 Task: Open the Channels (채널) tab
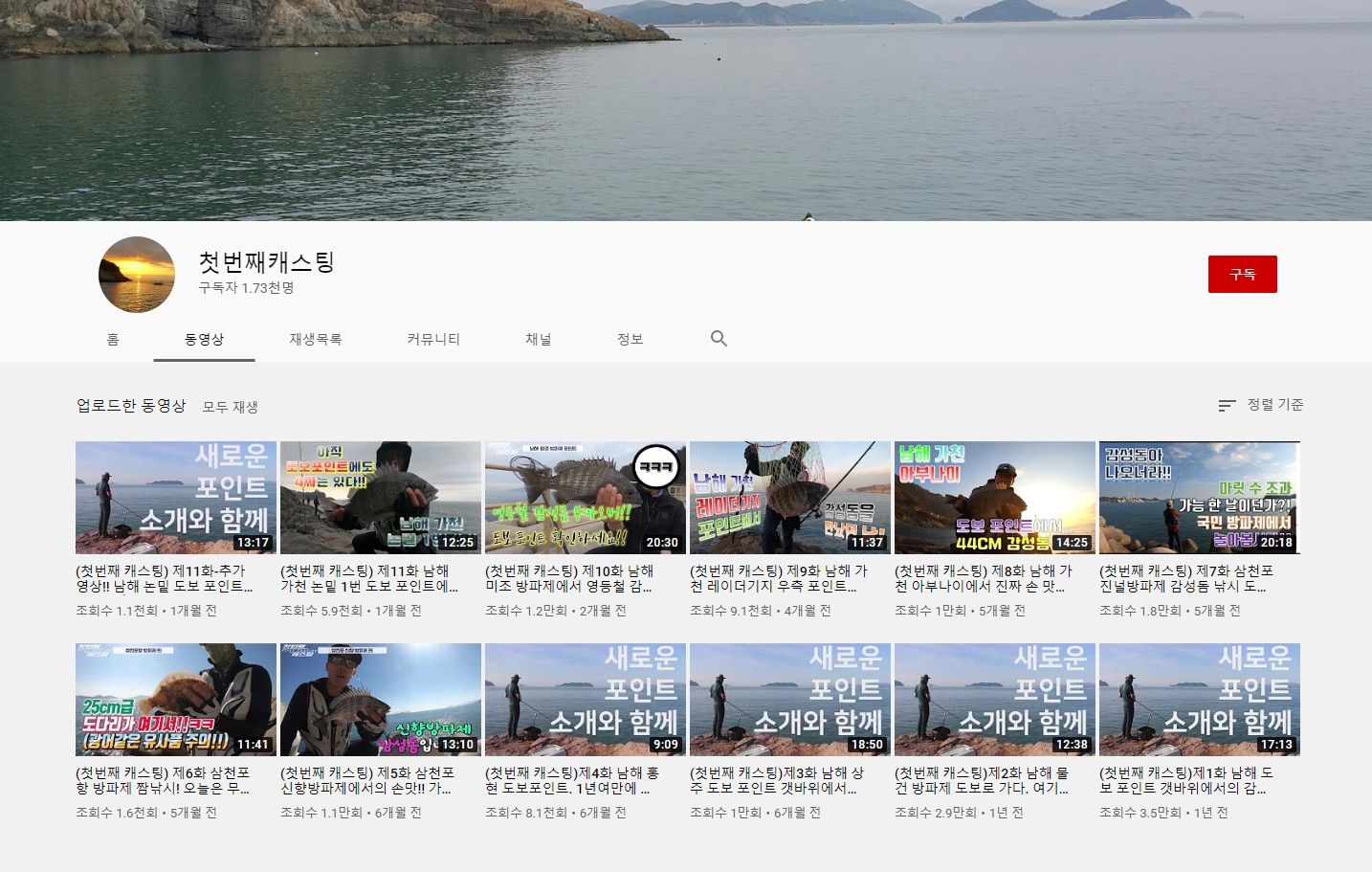coord(538,340)
